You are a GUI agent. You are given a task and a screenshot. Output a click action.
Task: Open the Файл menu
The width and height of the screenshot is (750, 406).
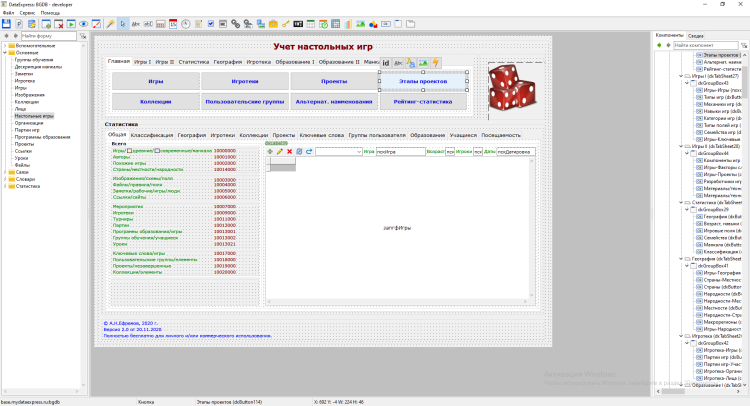[x=9, y=13]
